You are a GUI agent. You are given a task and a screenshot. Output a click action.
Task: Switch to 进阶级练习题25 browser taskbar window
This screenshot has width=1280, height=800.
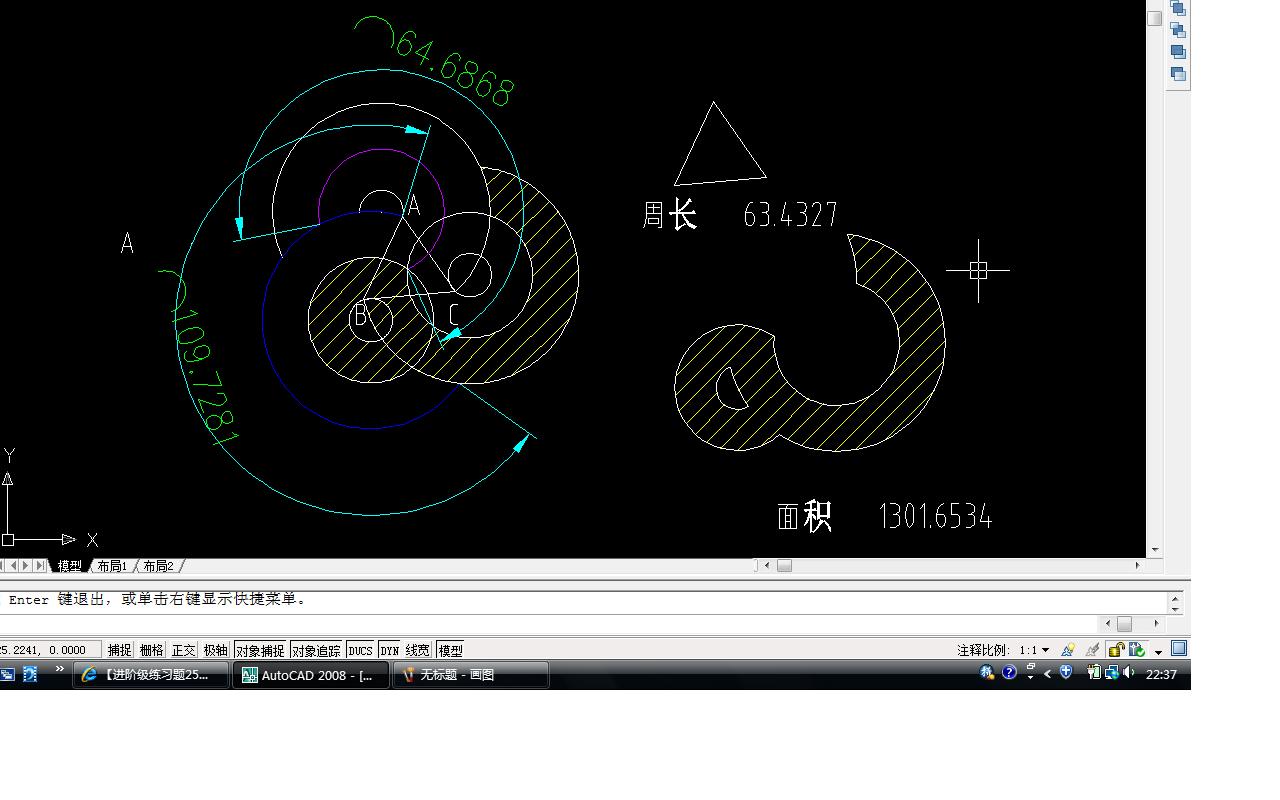152,675
